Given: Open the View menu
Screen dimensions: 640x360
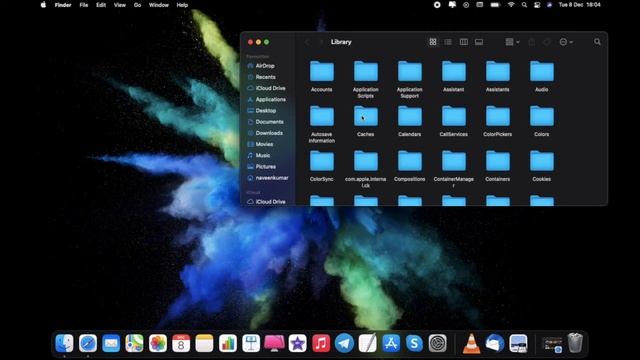Looking at the screenshot, I should coord(120,5).
